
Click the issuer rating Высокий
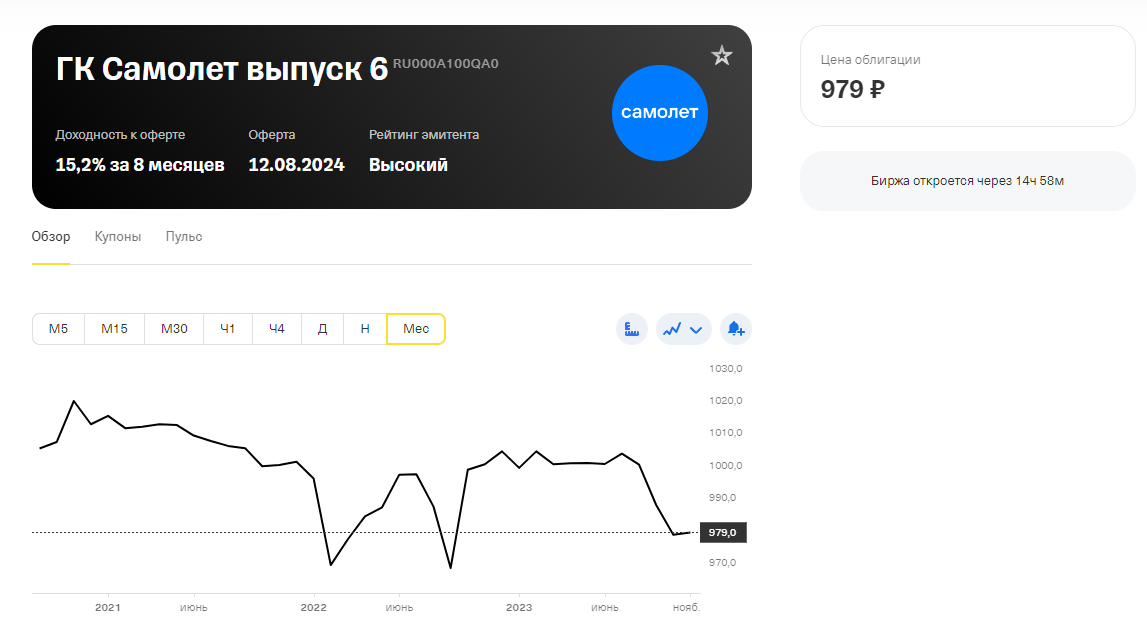(408, 165)
